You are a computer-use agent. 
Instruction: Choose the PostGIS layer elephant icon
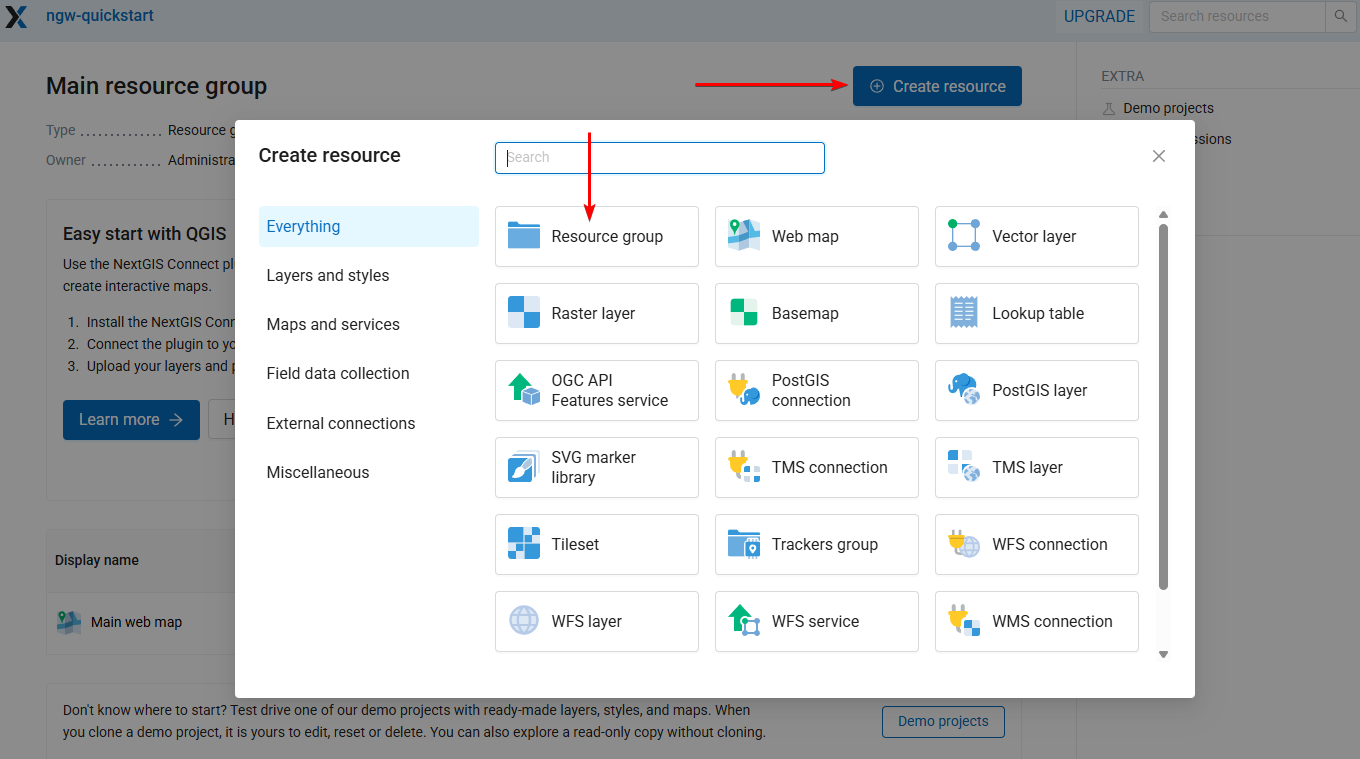click(963, 390)
